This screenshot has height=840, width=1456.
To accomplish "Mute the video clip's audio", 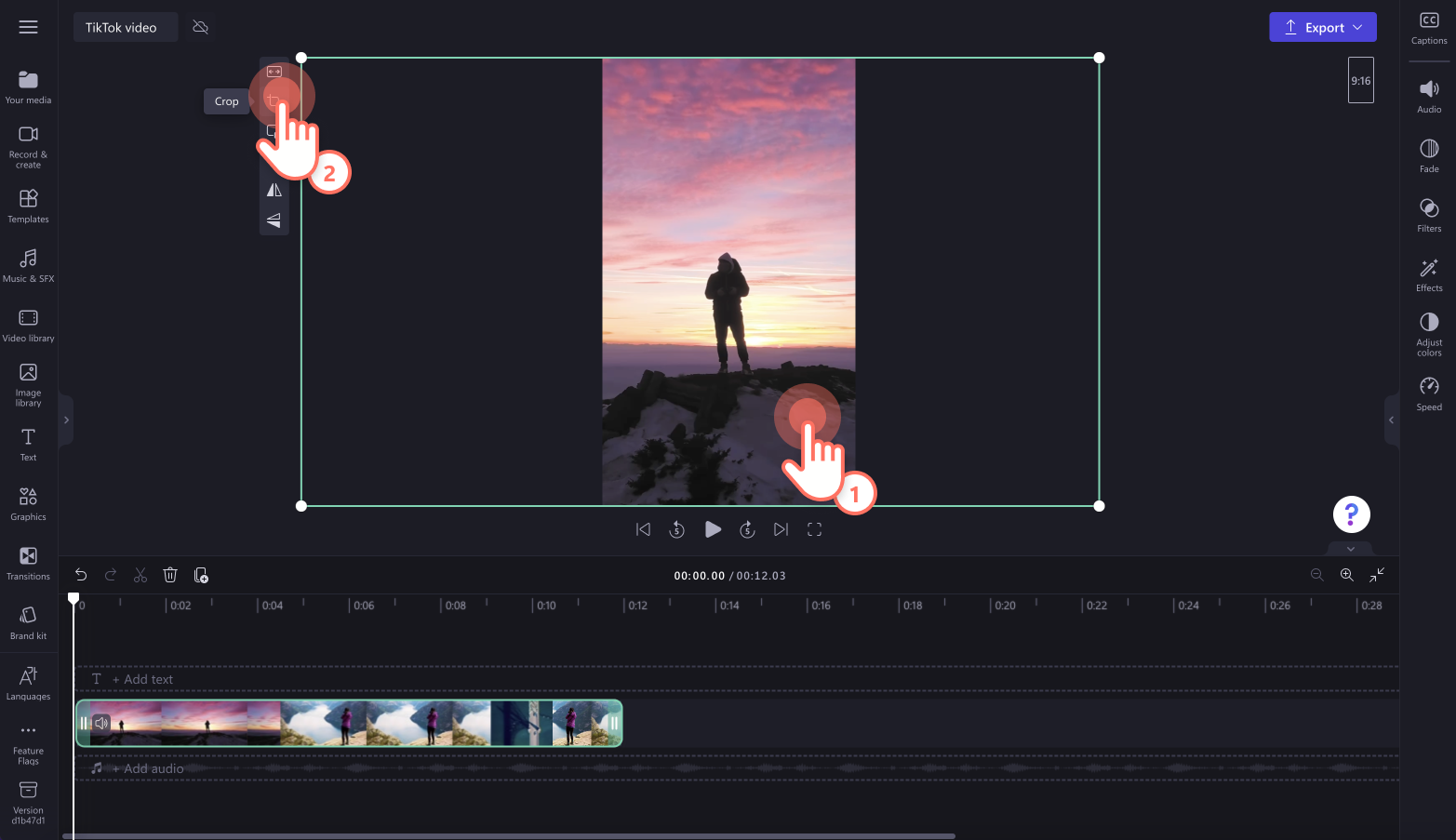I will (101, 723).
